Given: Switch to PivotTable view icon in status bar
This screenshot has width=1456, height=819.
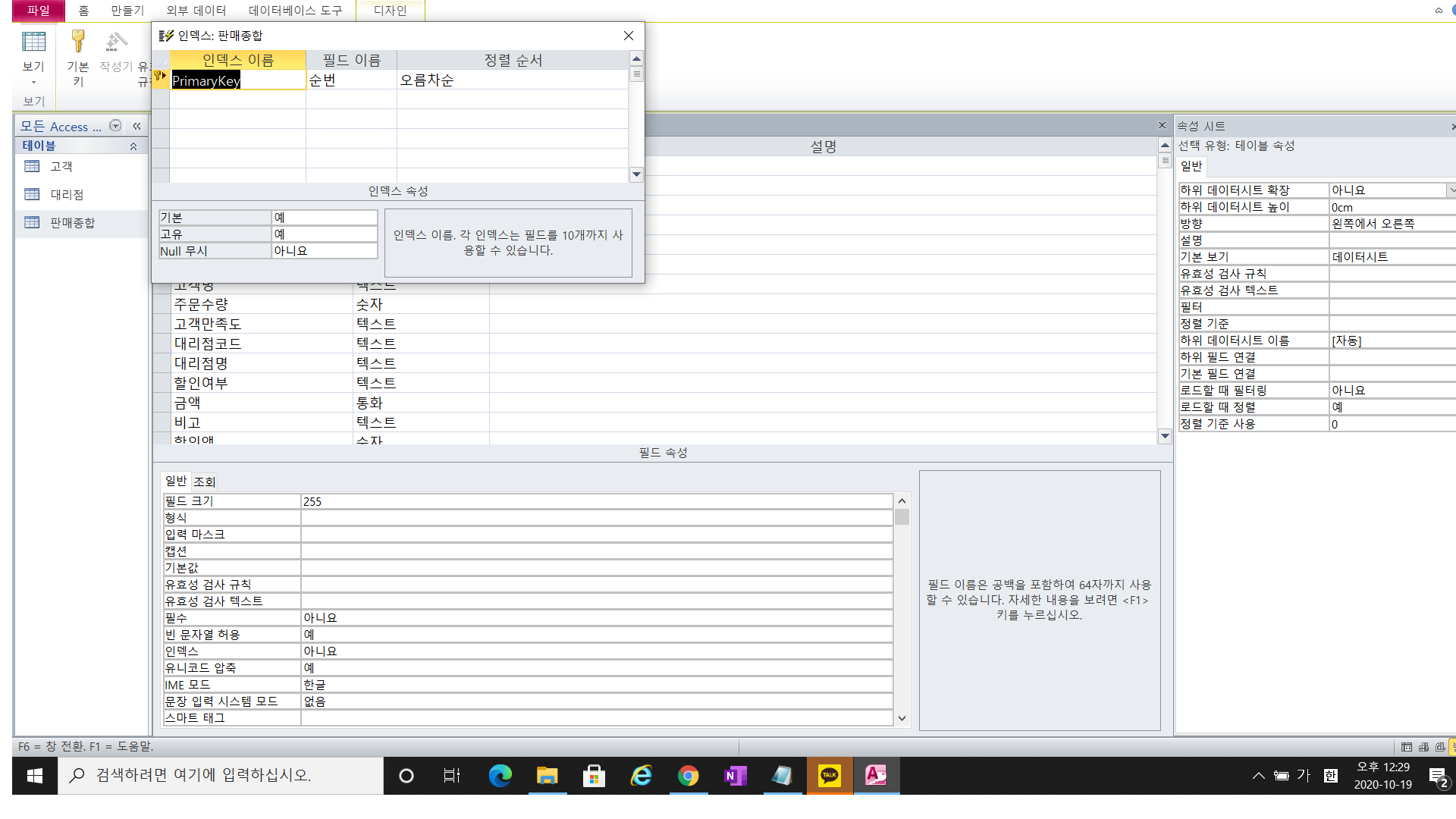Looking at the screenshot, I should [1423, 747].
